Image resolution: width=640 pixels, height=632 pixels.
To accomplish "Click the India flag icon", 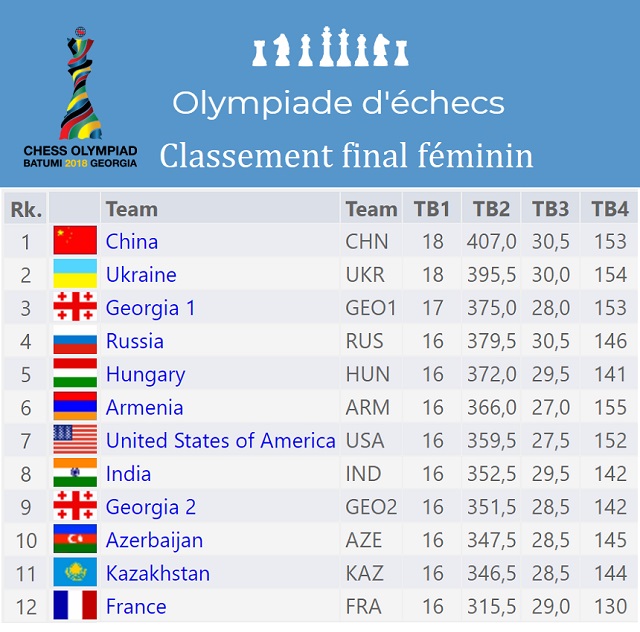I will [75, 473].
